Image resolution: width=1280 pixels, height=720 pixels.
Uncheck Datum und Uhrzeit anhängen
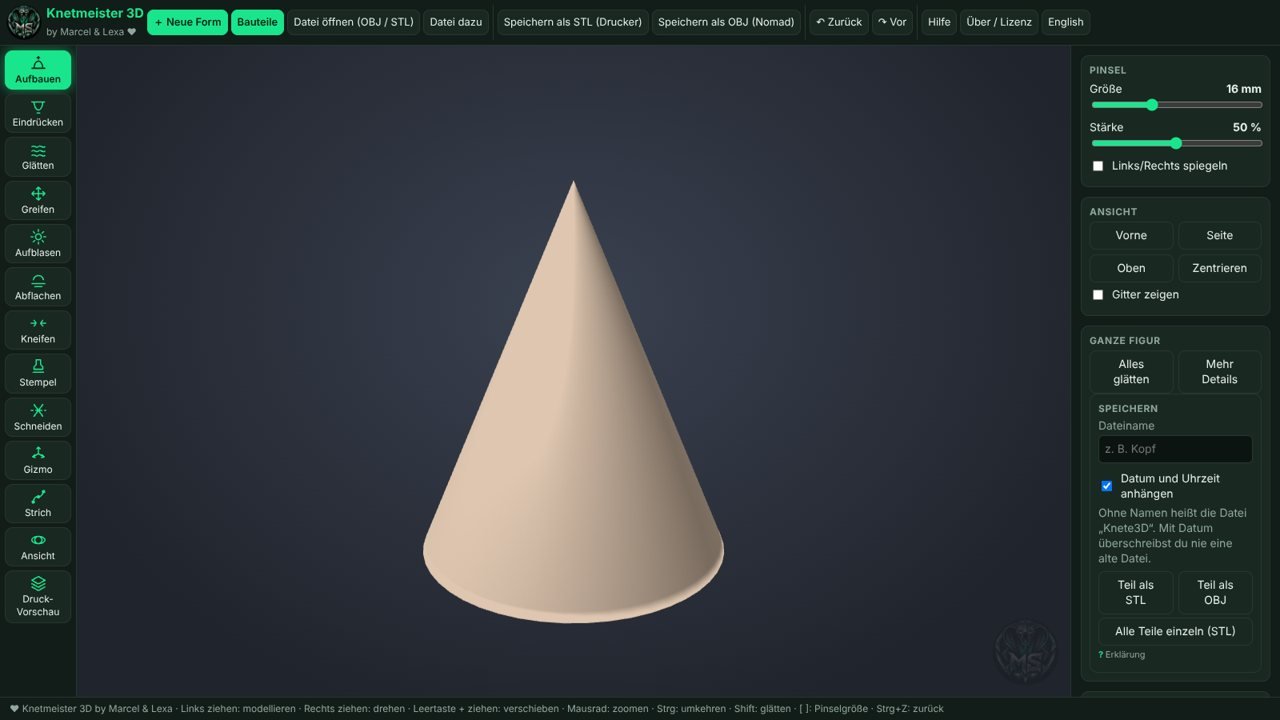[1106, 486]
